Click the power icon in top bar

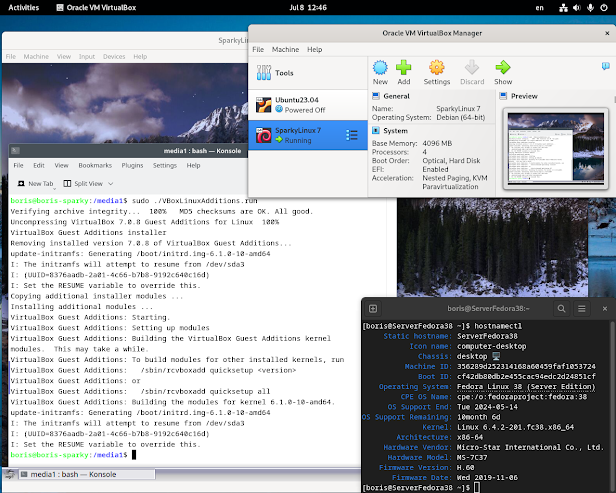coord(604,7)
